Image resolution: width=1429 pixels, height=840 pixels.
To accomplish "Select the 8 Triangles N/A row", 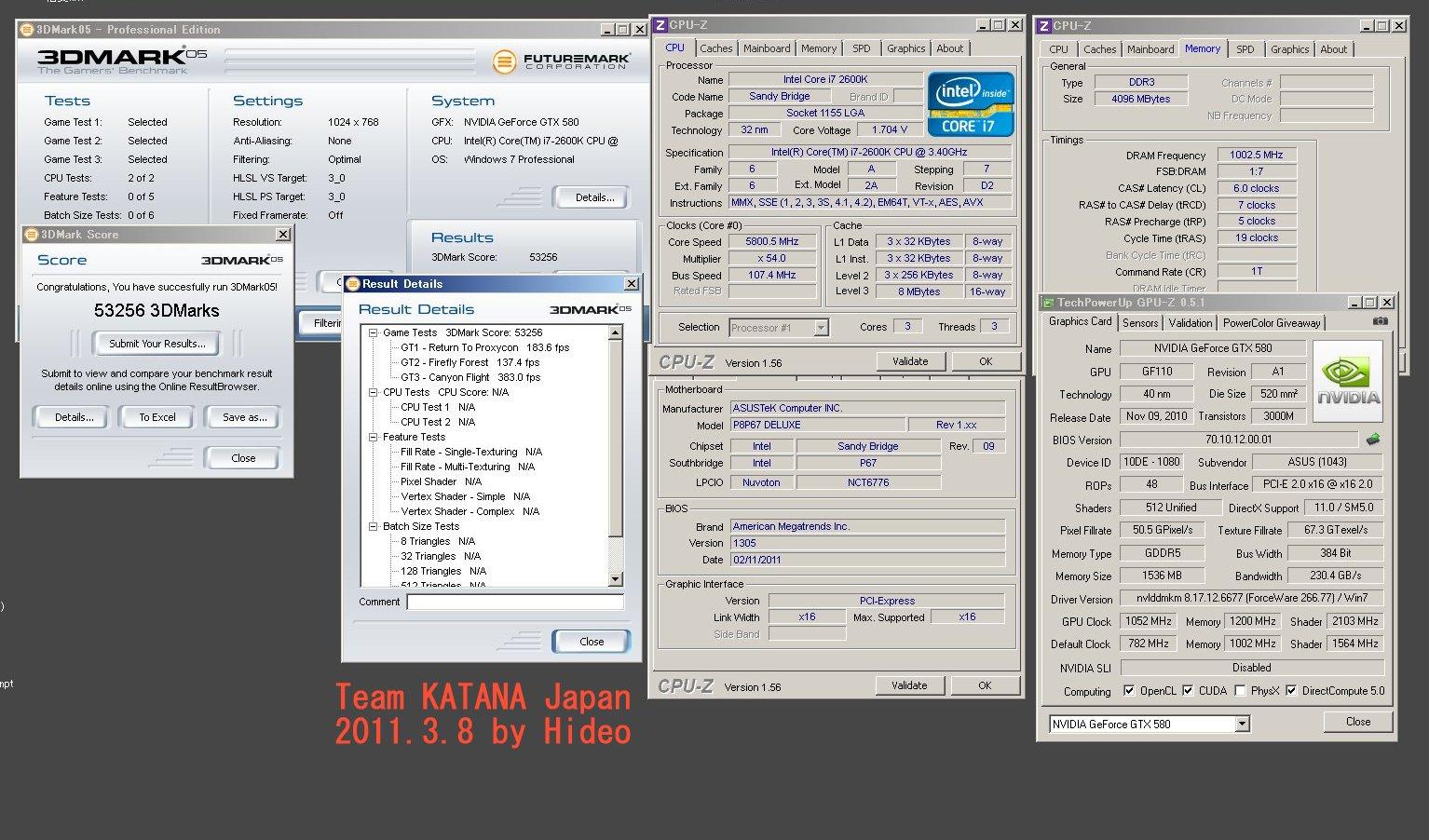I will click(x=438, y=541).
